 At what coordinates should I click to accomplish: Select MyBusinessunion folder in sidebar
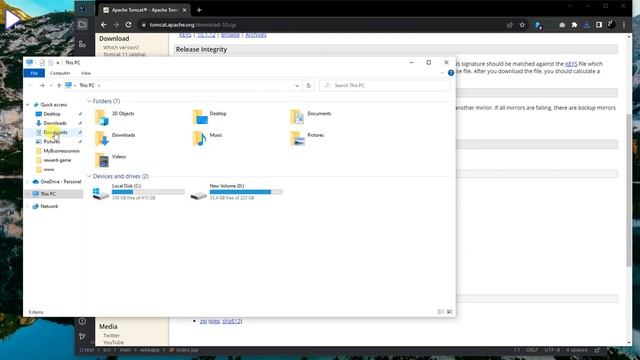pos(61,151)
